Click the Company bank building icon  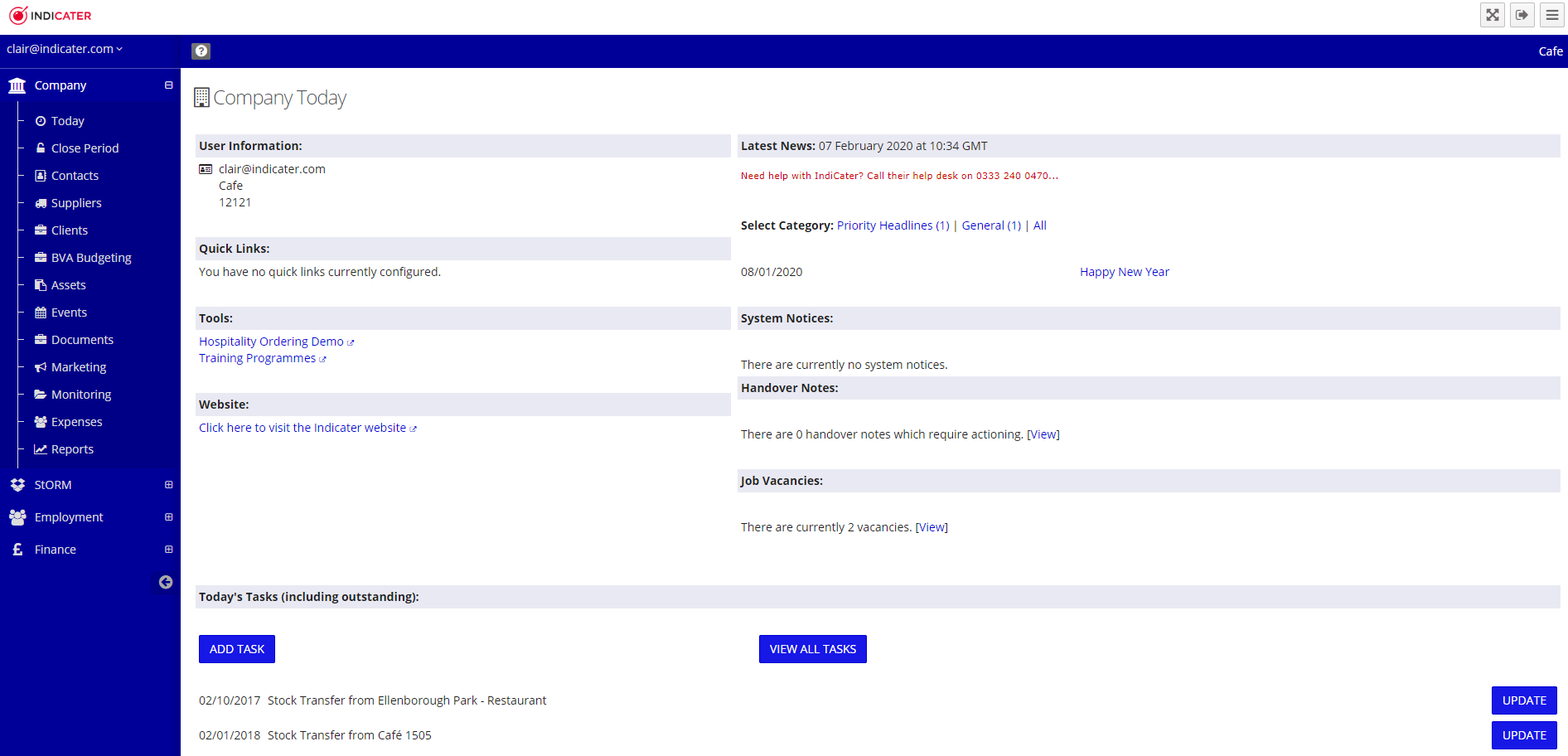point(17,85)
